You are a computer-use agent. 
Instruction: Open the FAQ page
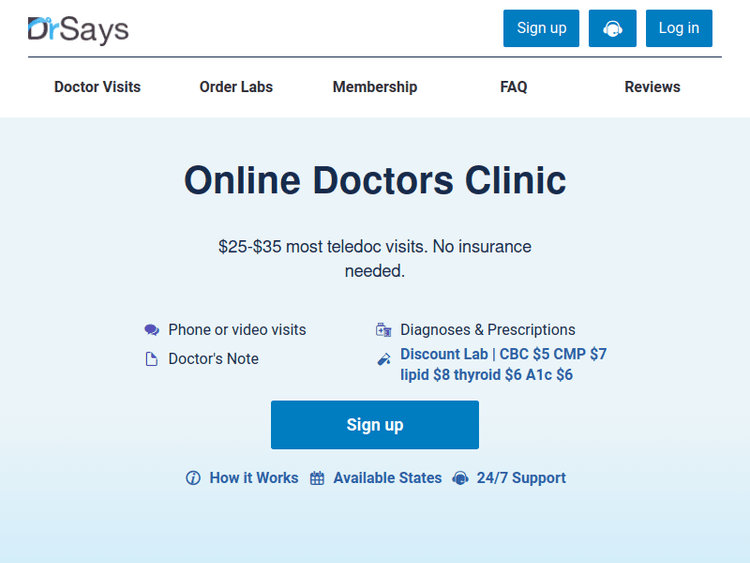514,87
